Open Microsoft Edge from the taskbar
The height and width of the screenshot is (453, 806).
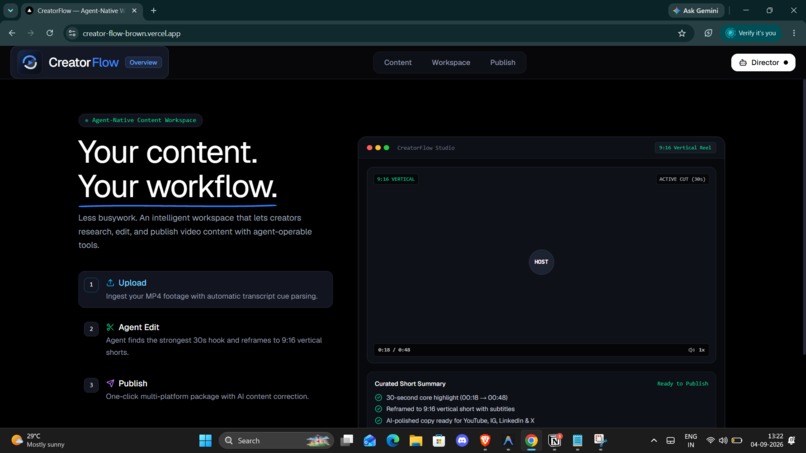(x=393, y=441)
